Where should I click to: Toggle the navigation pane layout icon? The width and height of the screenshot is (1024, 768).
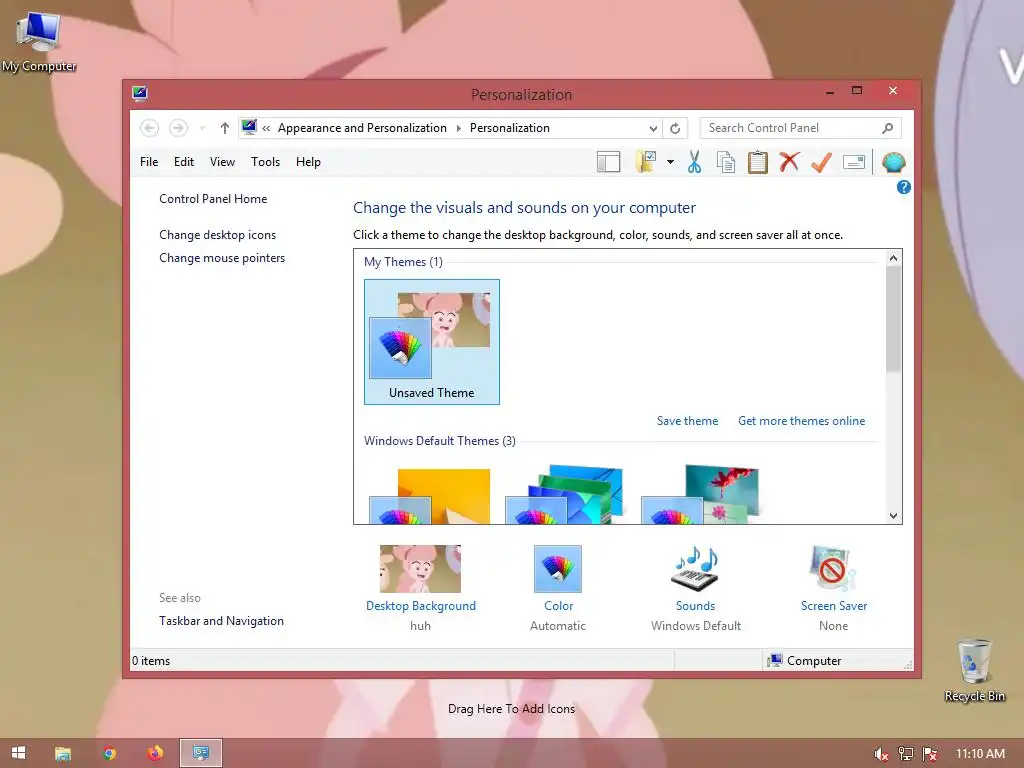[608, 162]
